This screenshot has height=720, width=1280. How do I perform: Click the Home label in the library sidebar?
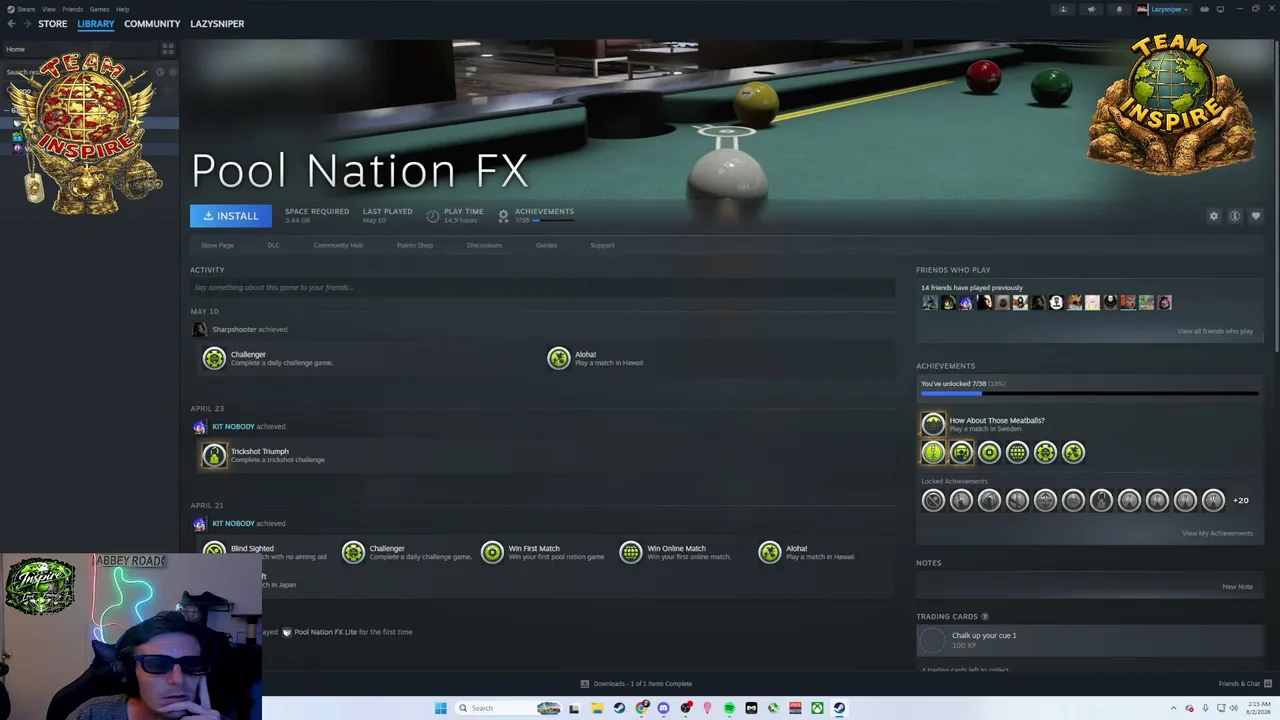tap(15, 49)
